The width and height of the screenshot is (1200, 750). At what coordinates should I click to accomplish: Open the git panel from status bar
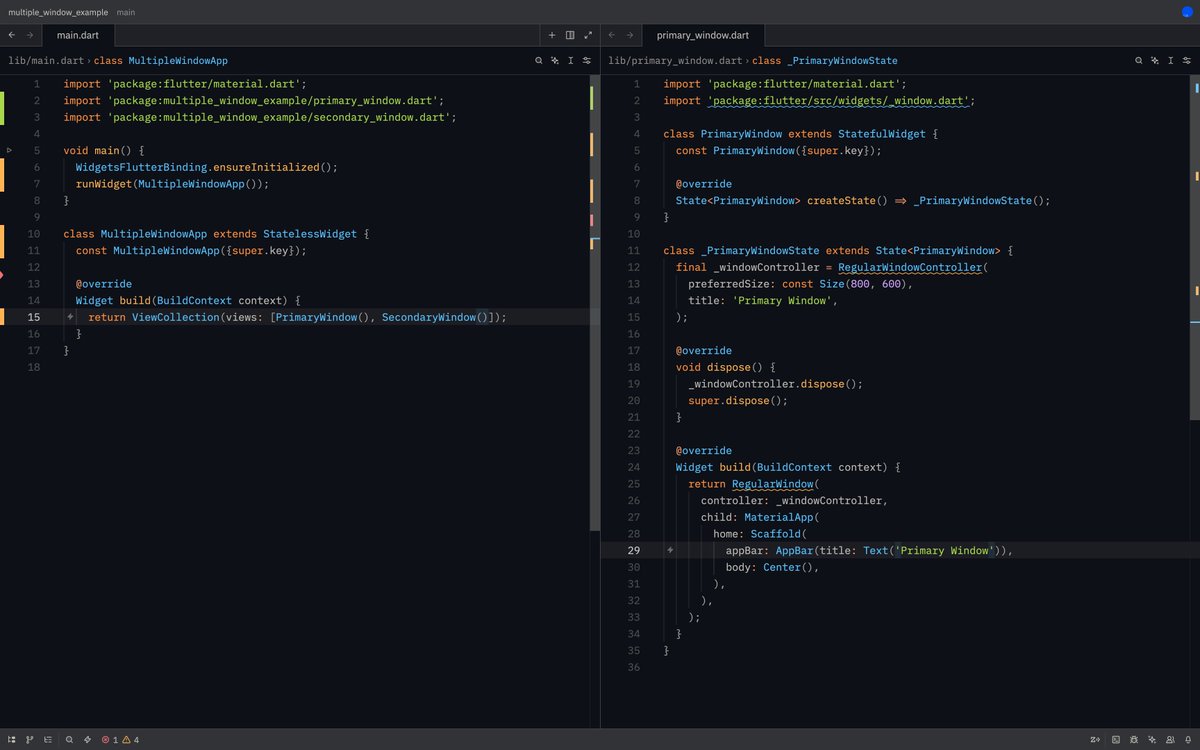pyautogui.click(x=29, y=740)
